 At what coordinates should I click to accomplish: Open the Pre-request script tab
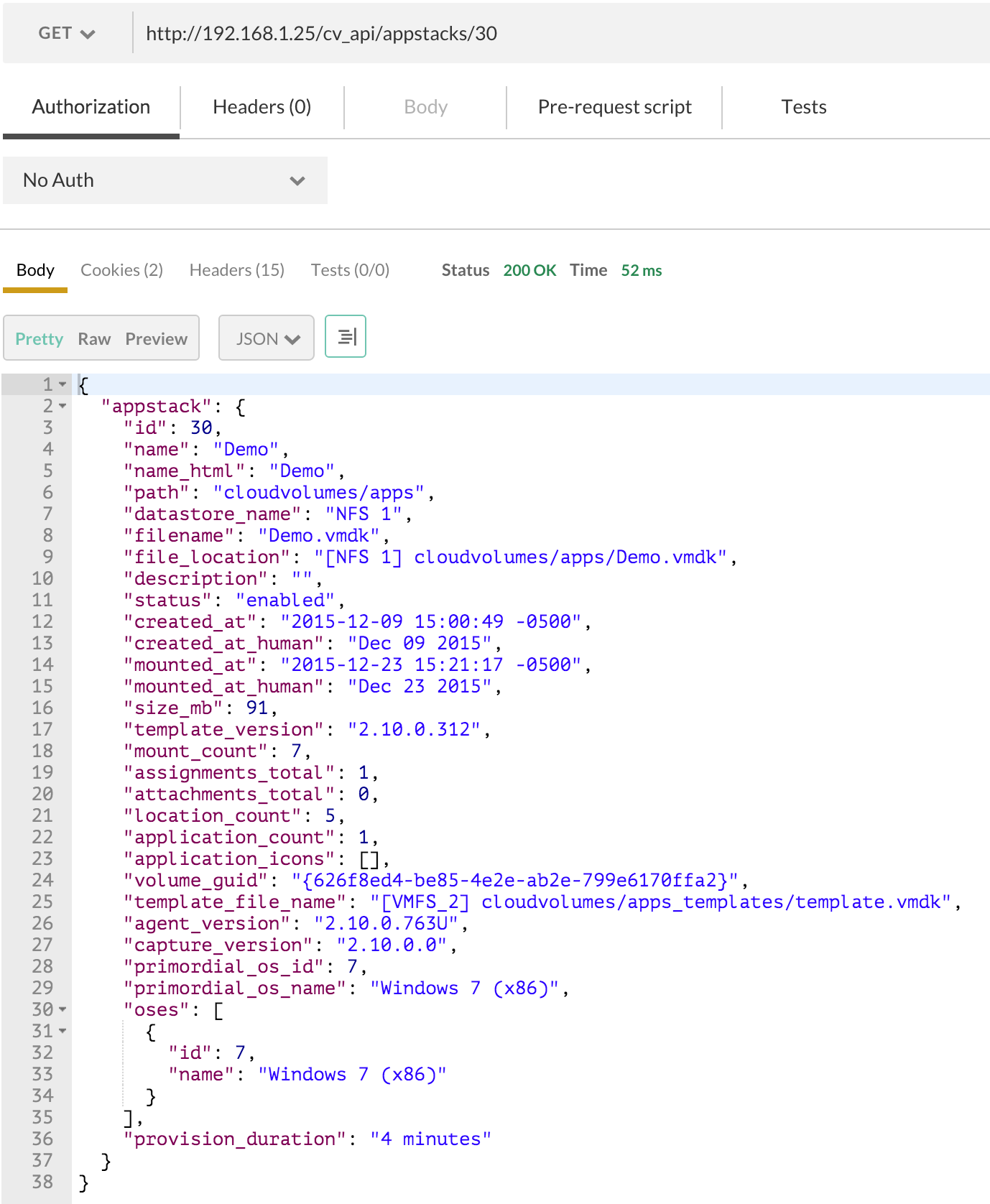click(x=614, y=107)
